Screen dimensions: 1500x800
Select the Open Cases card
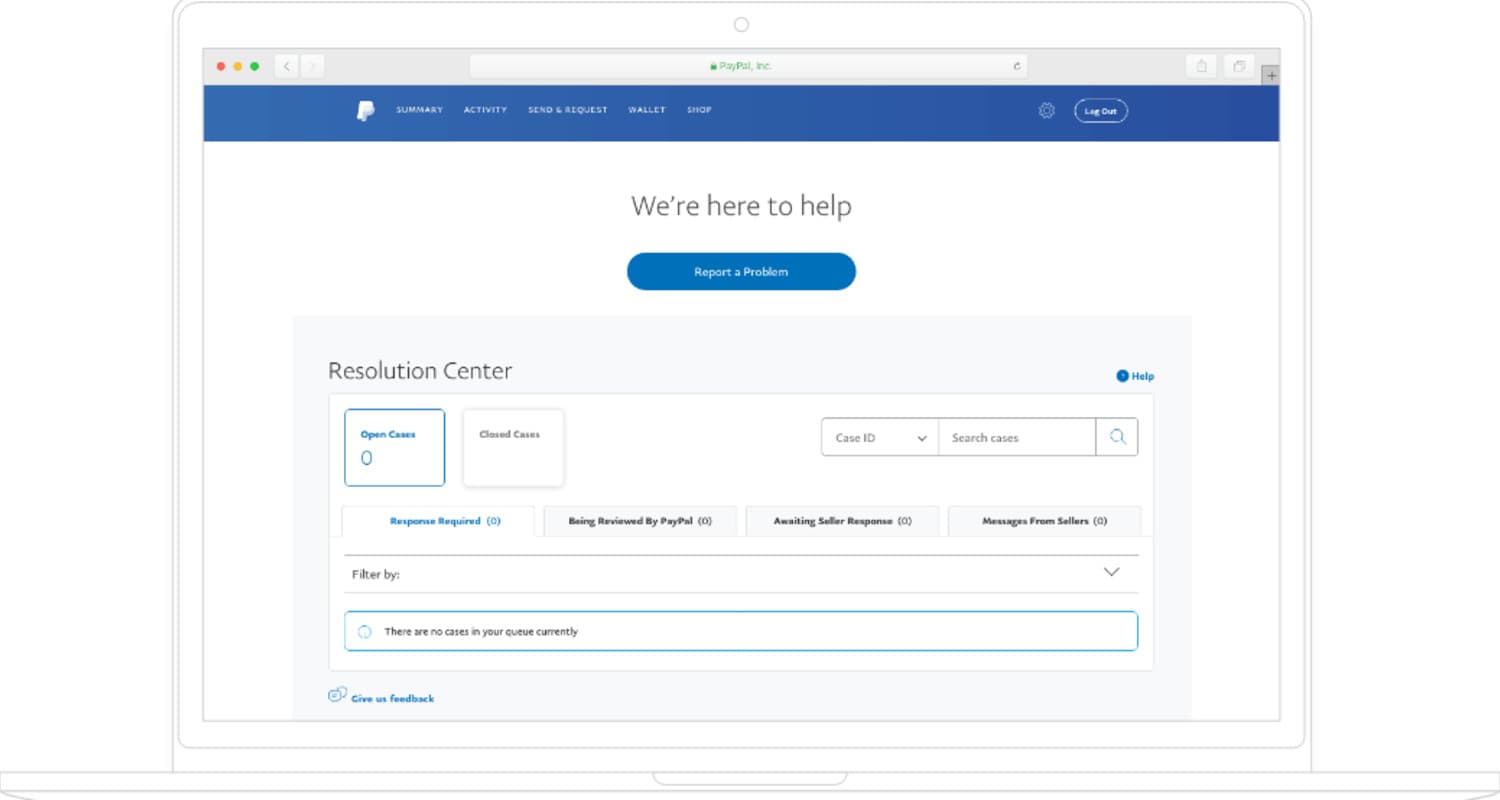coord(394,447)
